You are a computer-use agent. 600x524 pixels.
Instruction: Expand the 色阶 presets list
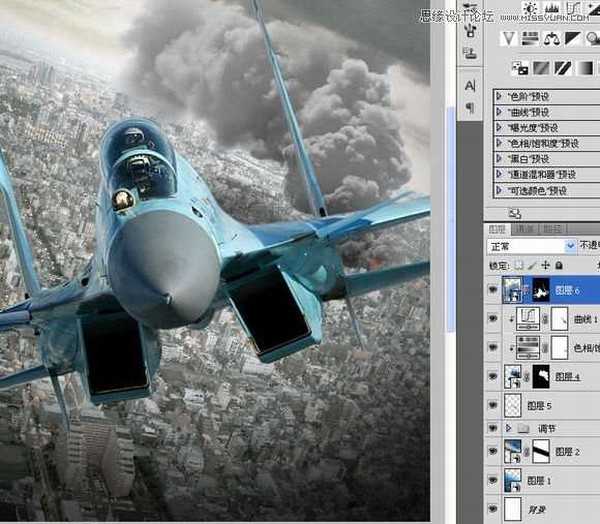[x=499, y=96]
